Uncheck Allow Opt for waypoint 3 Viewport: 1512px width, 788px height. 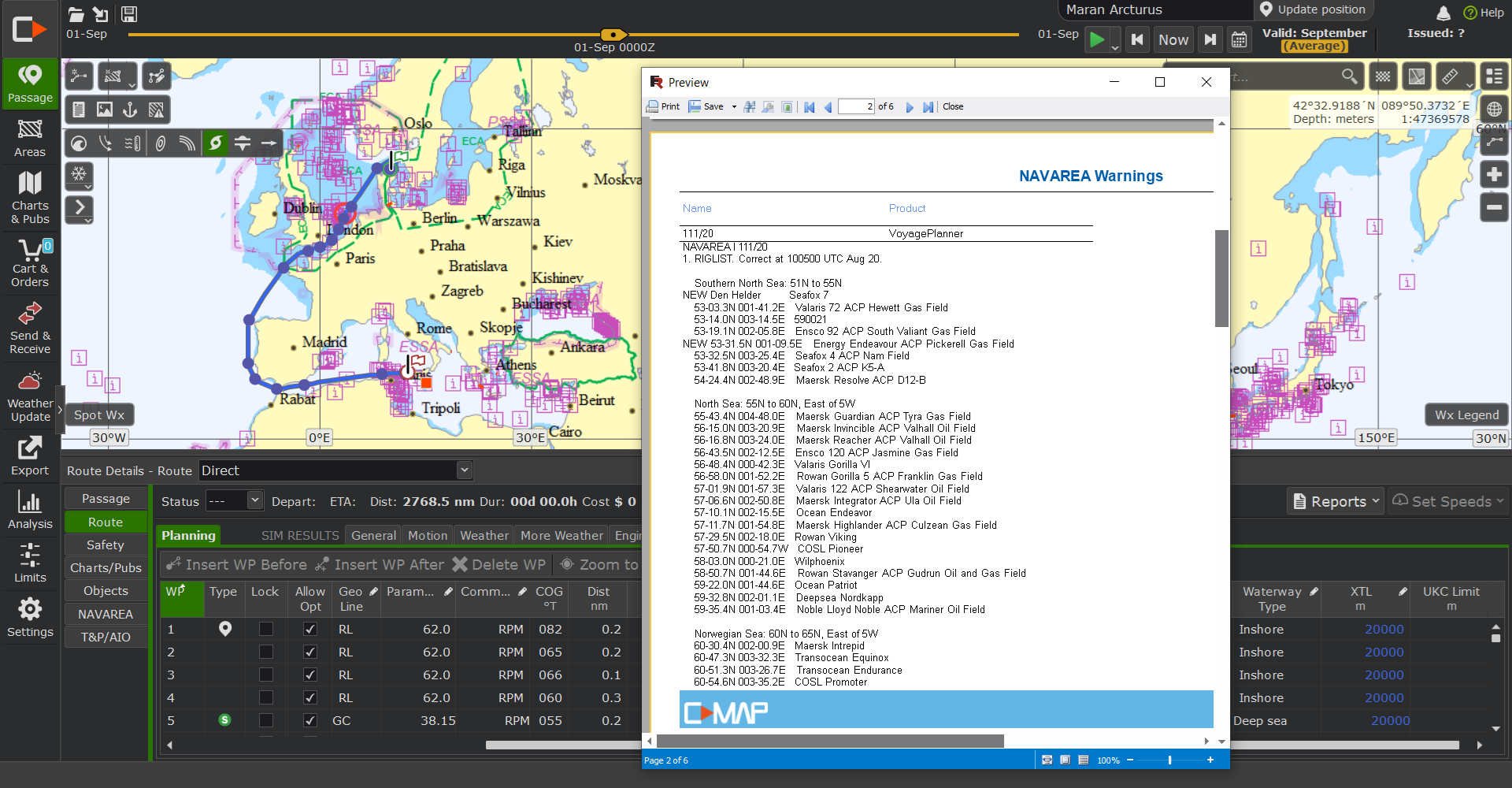tap(310, 675)
